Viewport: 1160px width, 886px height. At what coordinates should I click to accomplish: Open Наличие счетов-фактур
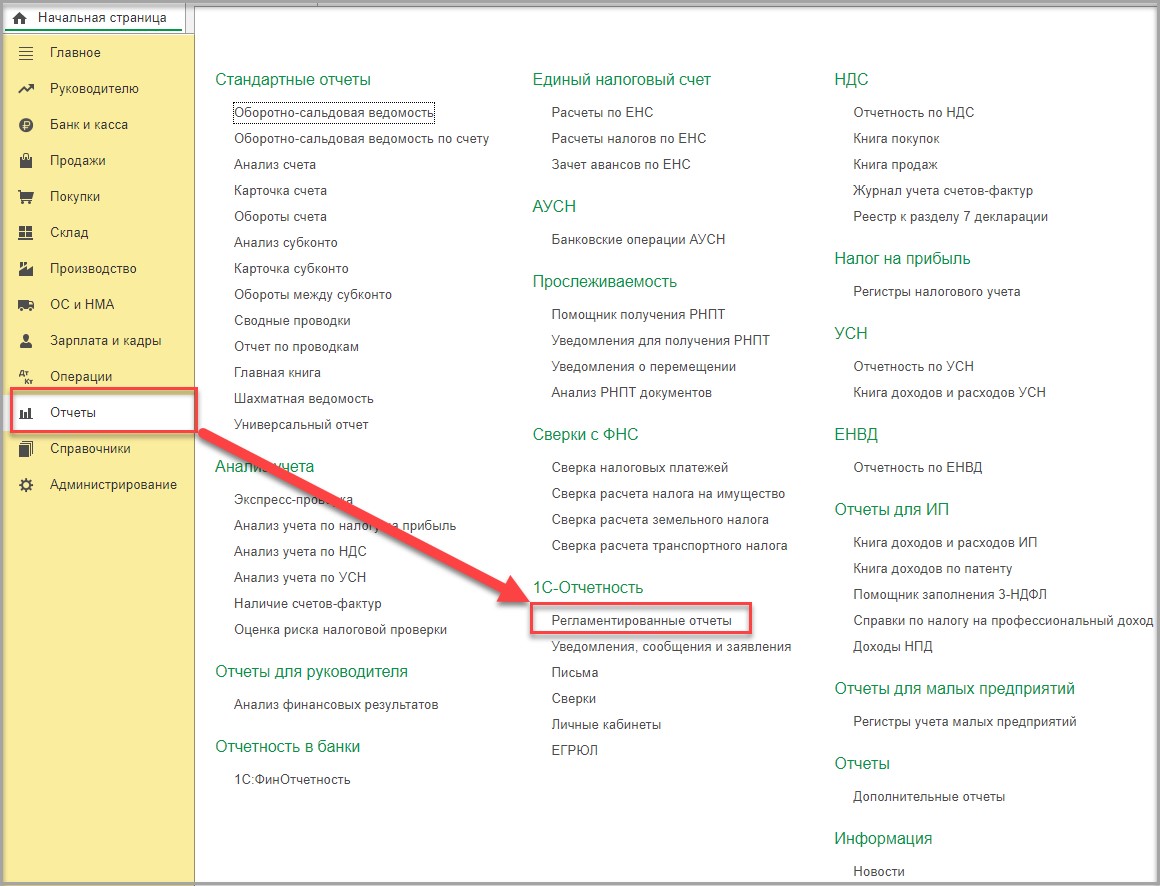[x=308, y=603]
